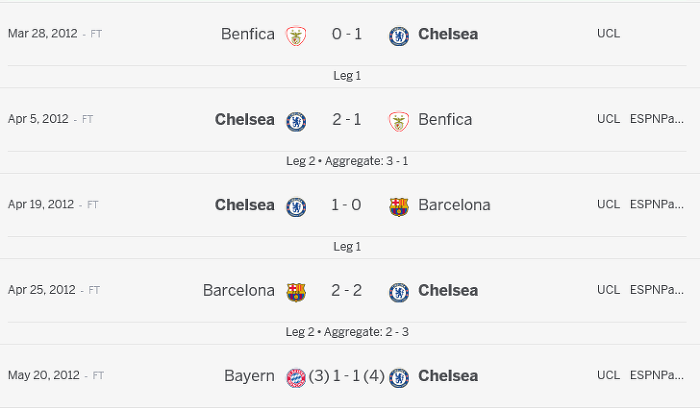Screen dimensions: 700x409
Task: Click Chelsea crest in Apr 19 match
Action: point(296,206)
